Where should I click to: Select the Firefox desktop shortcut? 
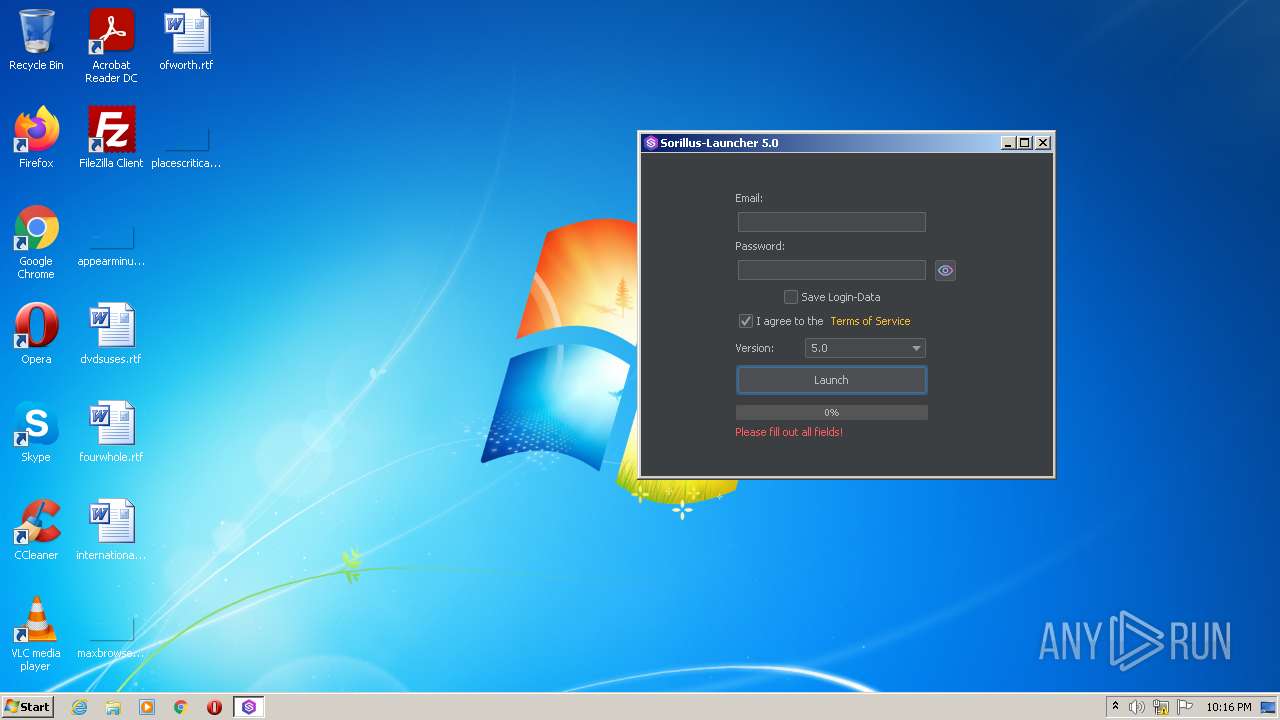tap(36, 138)
